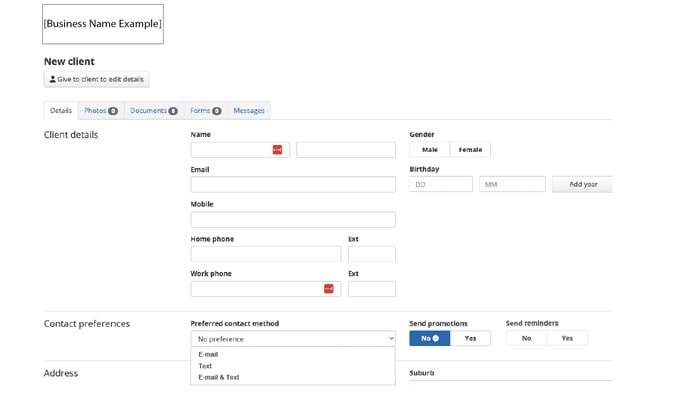Screen dimensions: 688x402
Task: Select Male gender option
Action: (430, 150)
